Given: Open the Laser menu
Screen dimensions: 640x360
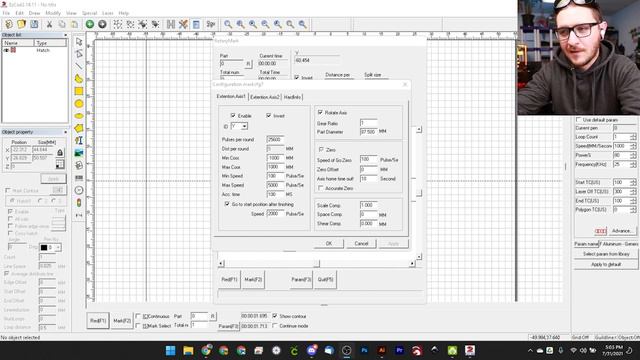Looking at the screenshot, I should [108, 13].
